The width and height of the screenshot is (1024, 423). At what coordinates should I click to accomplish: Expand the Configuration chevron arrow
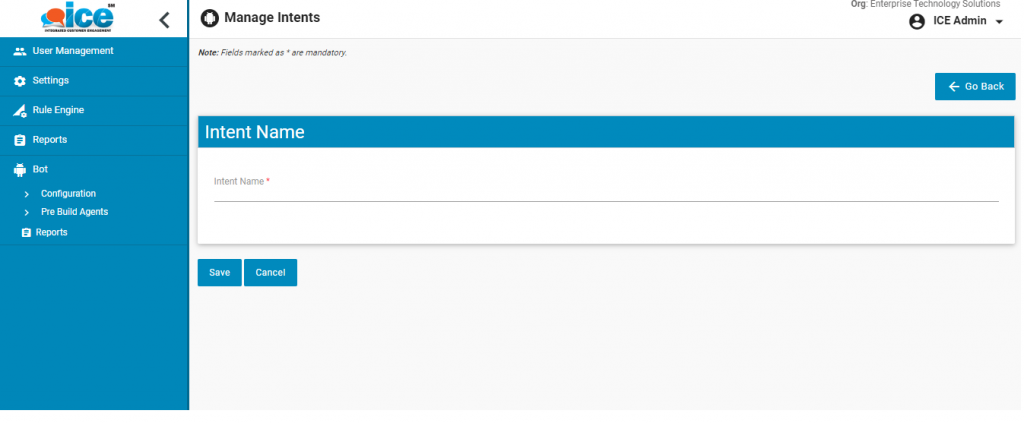[x=26, y=194]
